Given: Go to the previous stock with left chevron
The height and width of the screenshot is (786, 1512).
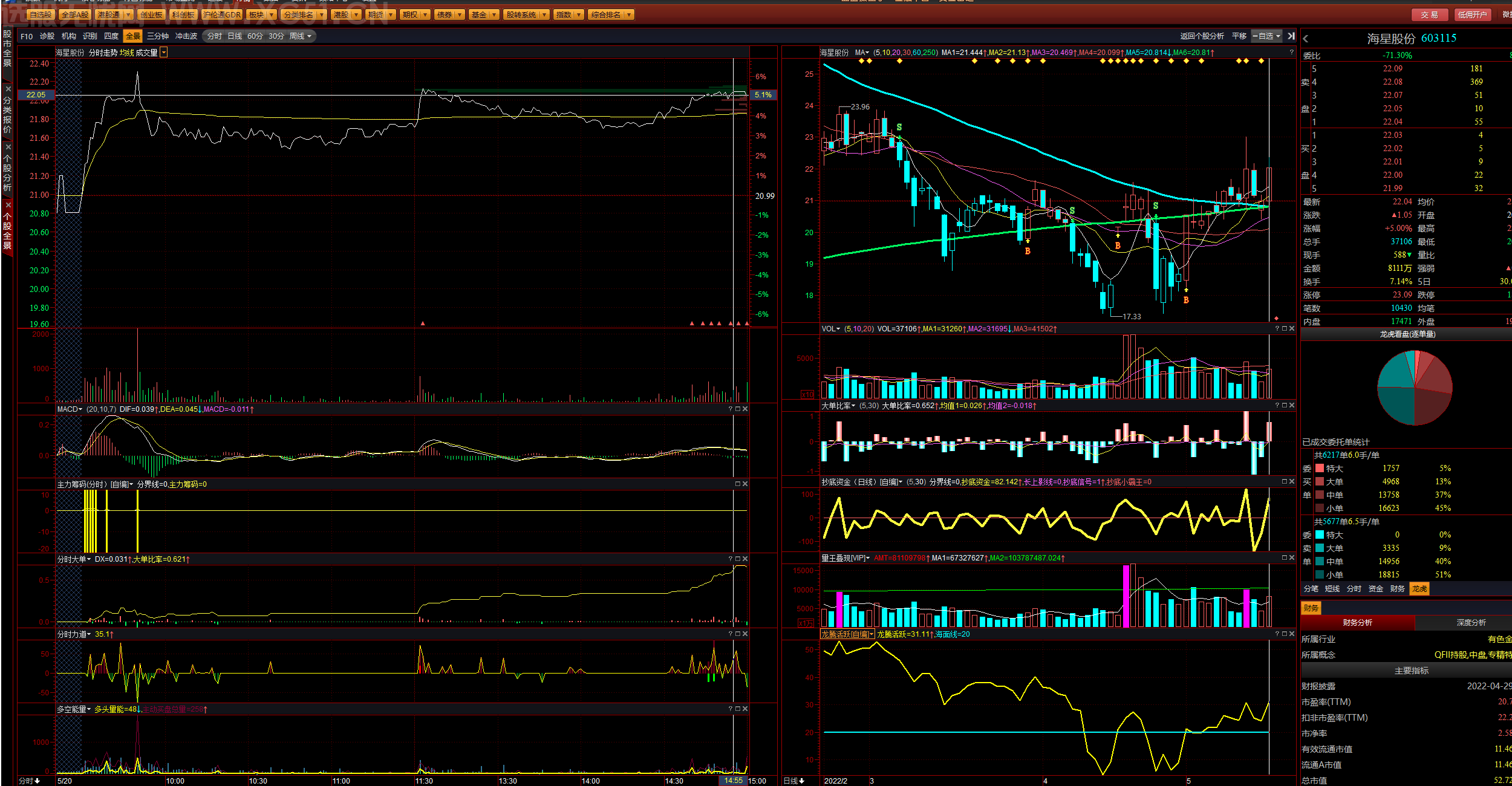Looking at the screenshot, I should [1306, 39].
